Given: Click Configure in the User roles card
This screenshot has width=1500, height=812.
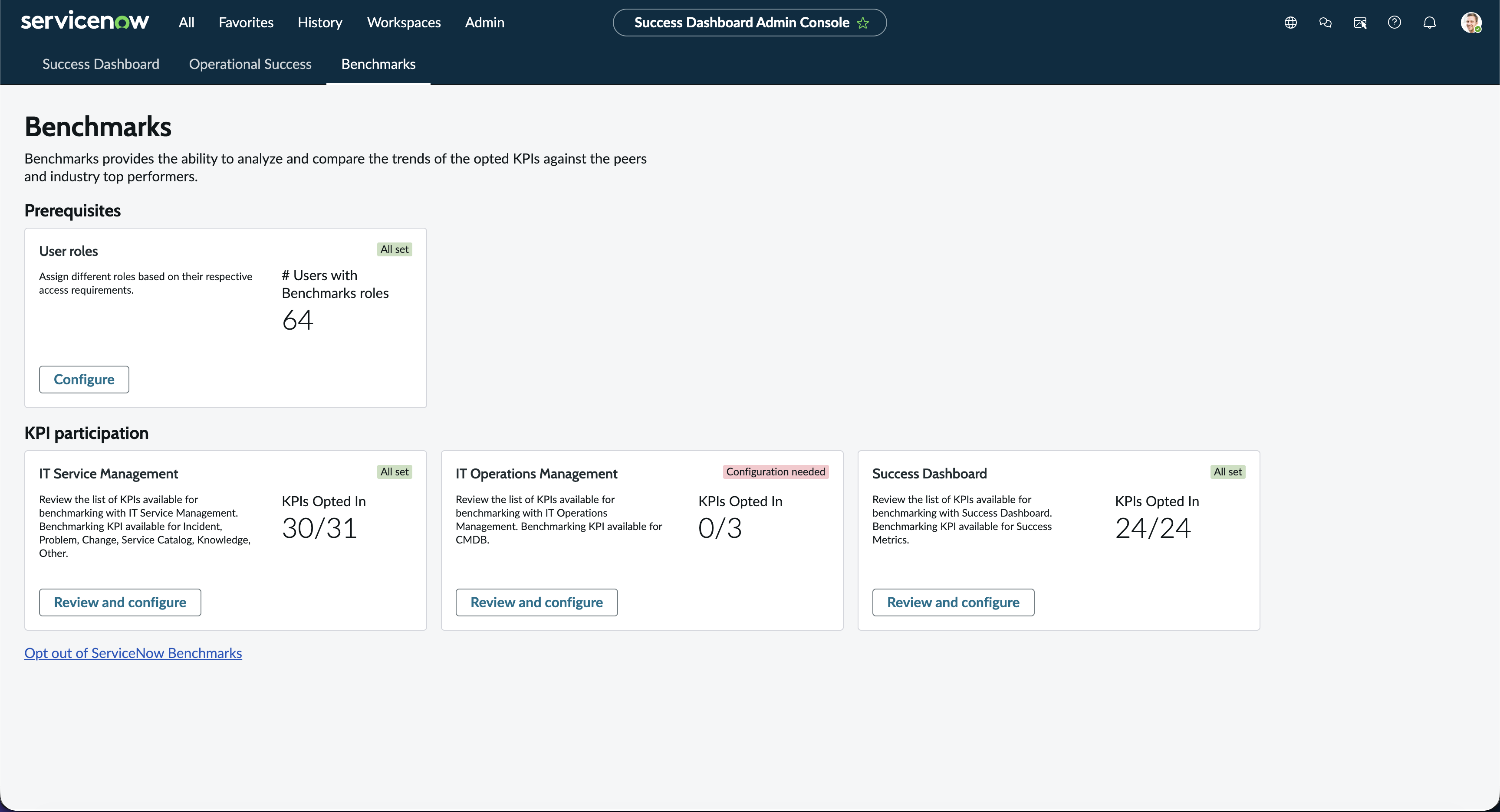Looking at the screenshot, I should click(x=84, y=380).
